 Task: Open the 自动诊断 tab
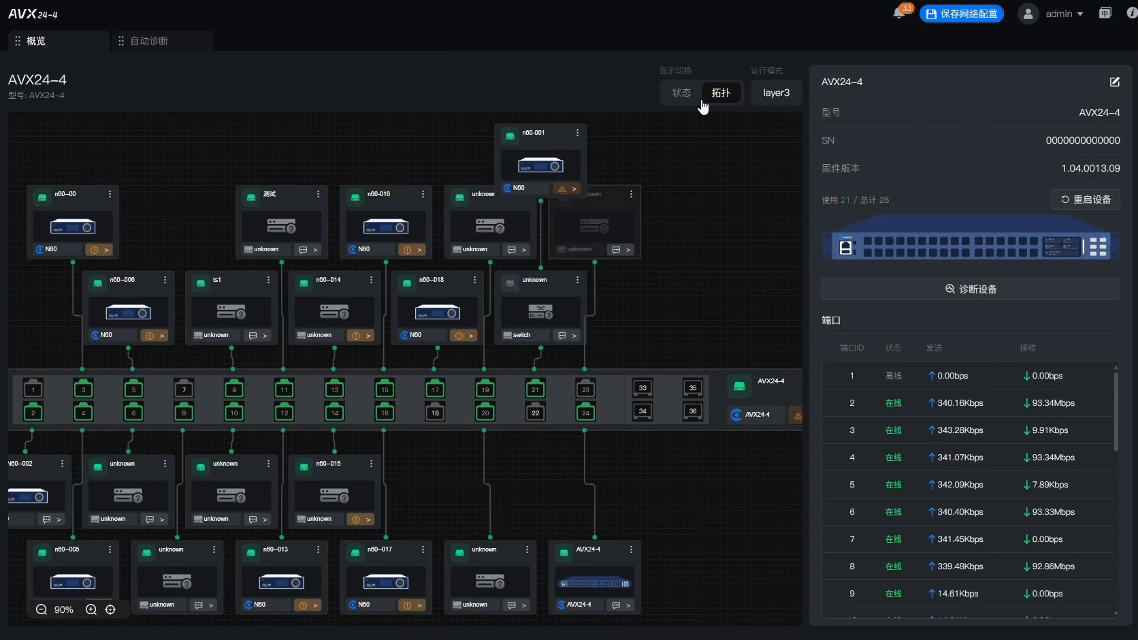click(x=148, y=41)
